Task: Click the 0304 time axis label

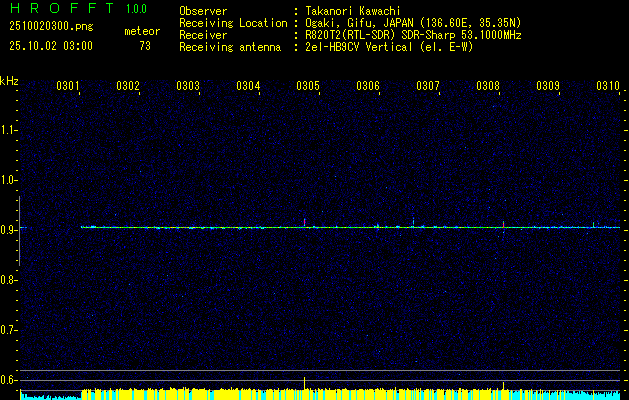Action: click(x=248, y=86)
